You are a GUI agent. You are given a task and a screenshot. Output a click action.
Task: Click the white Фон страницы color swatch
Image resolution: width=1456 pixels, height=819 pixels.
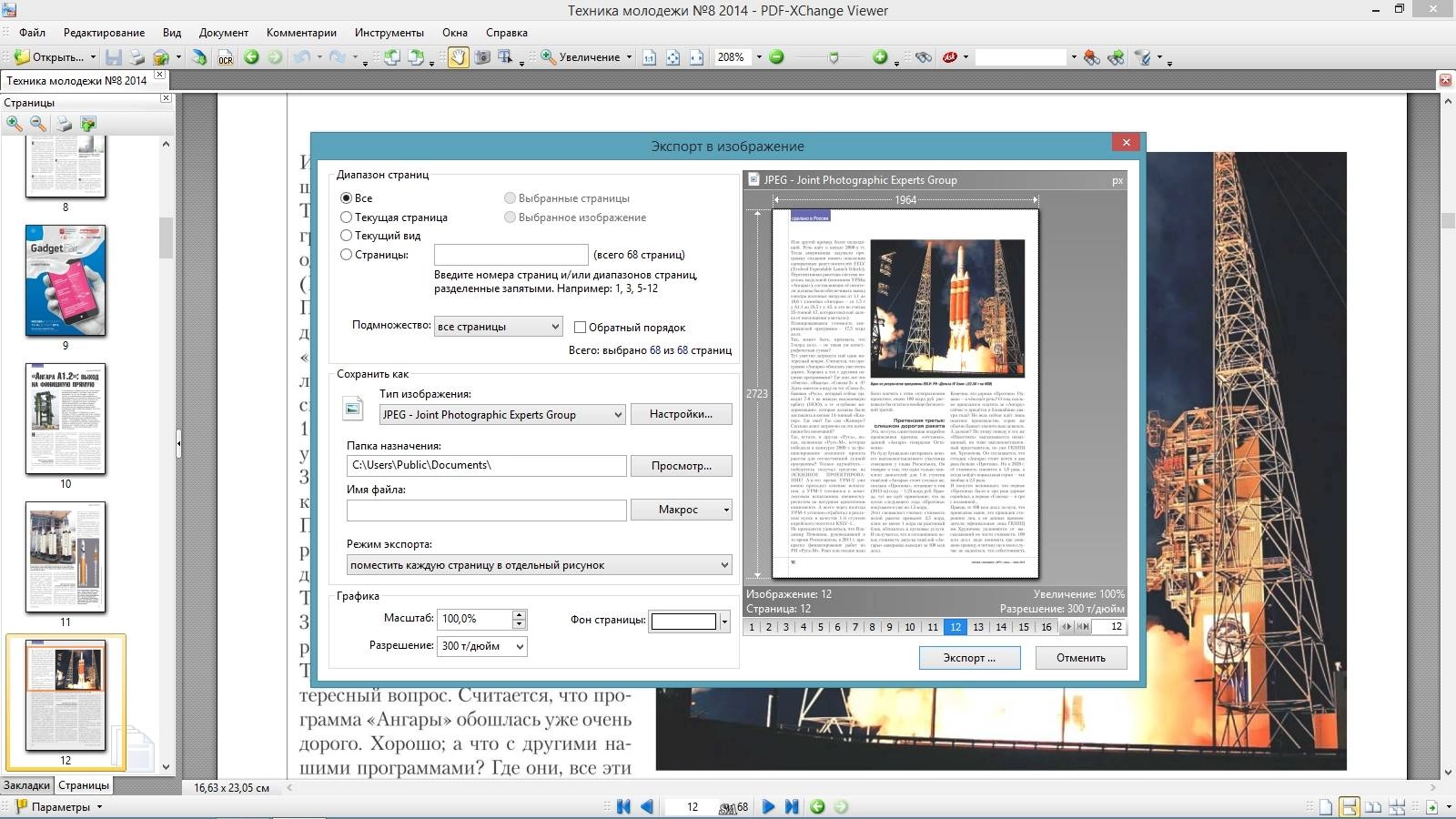pos(683,622)
